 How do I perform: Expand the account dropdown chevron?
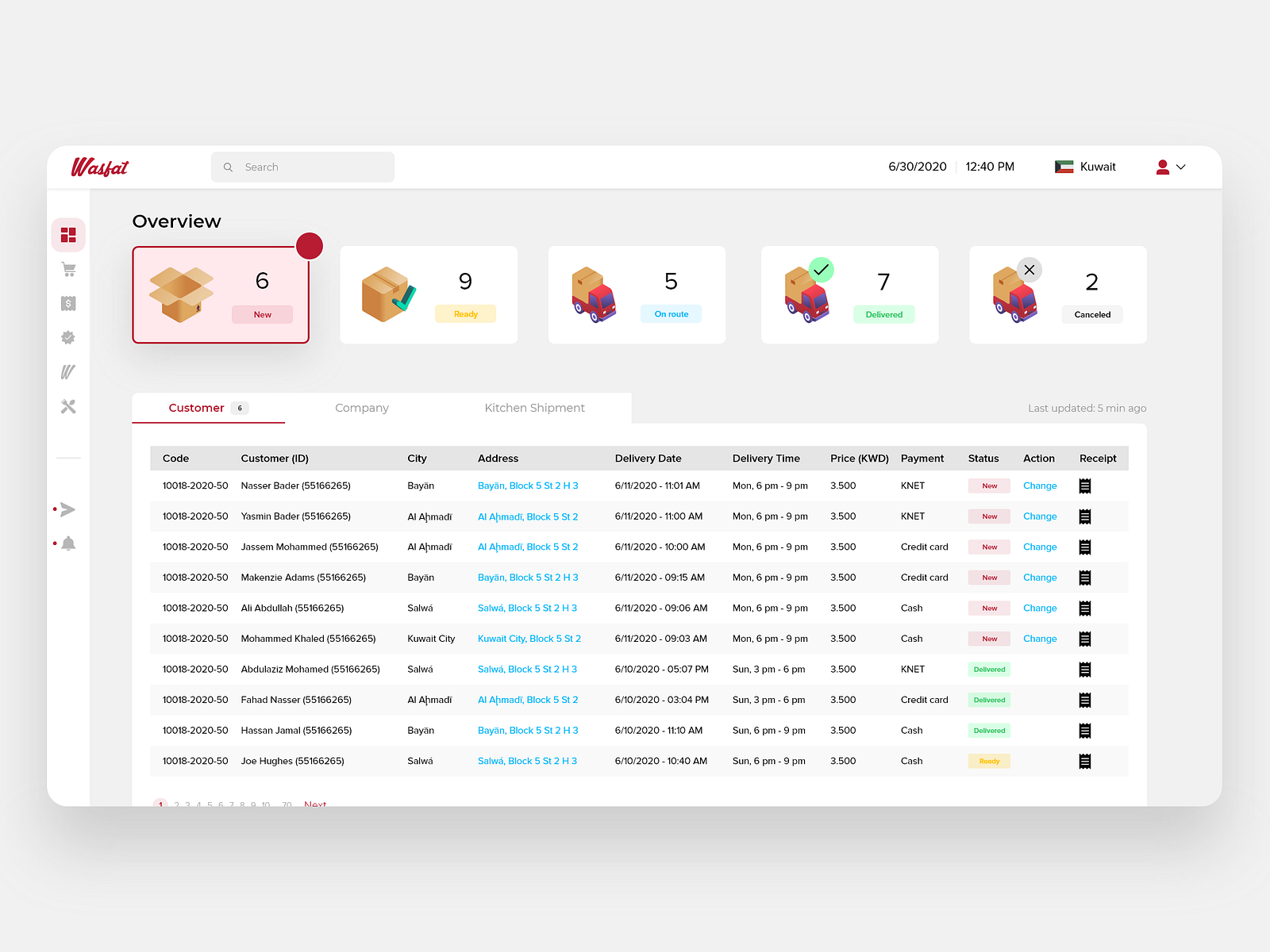tap(1181, 167)
